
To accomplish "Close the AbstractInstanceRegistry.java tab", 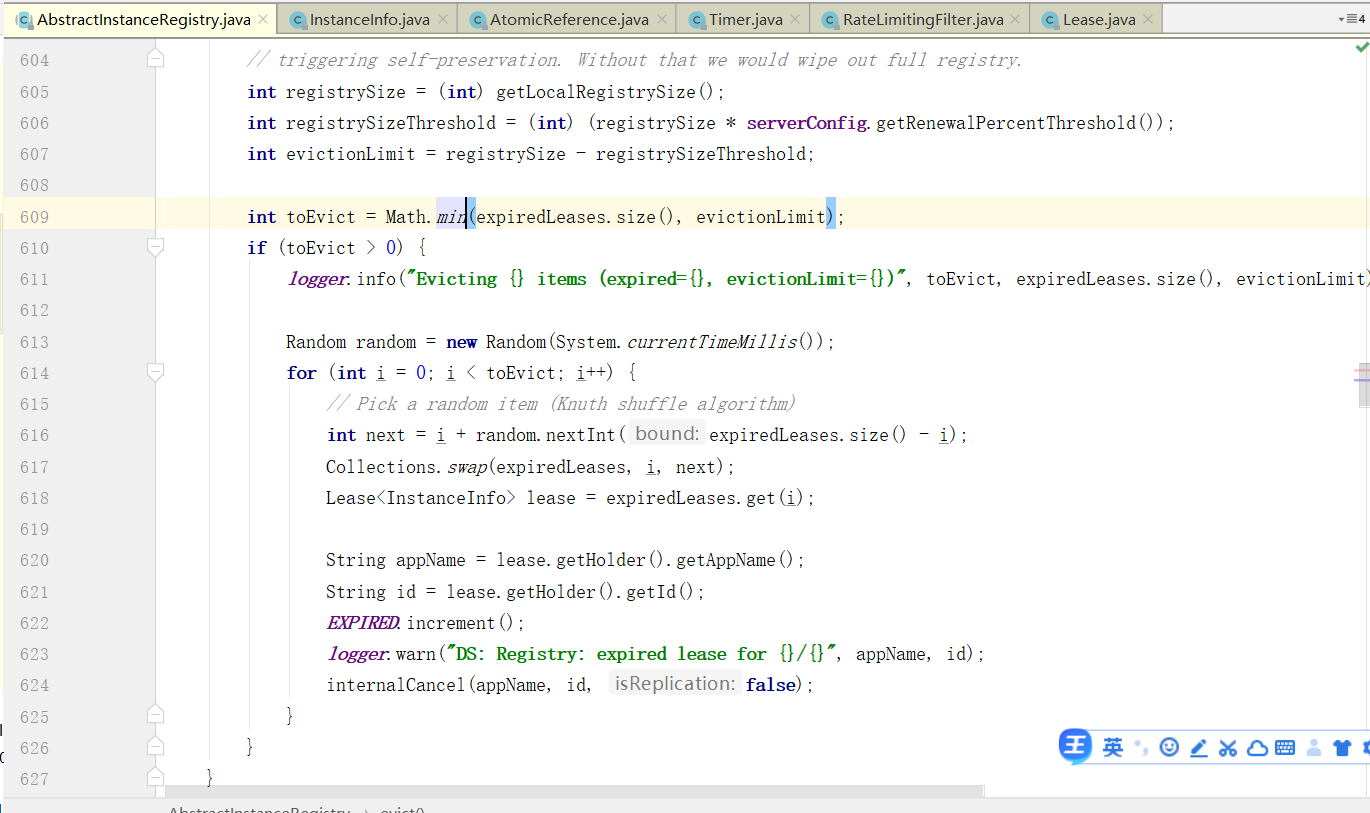I will [263, 20].
